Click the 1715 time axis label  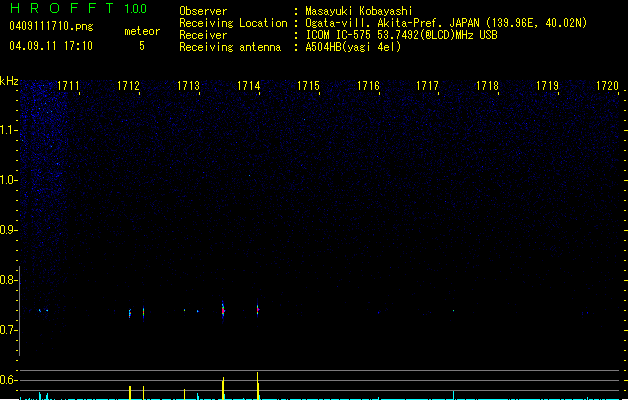308,86
